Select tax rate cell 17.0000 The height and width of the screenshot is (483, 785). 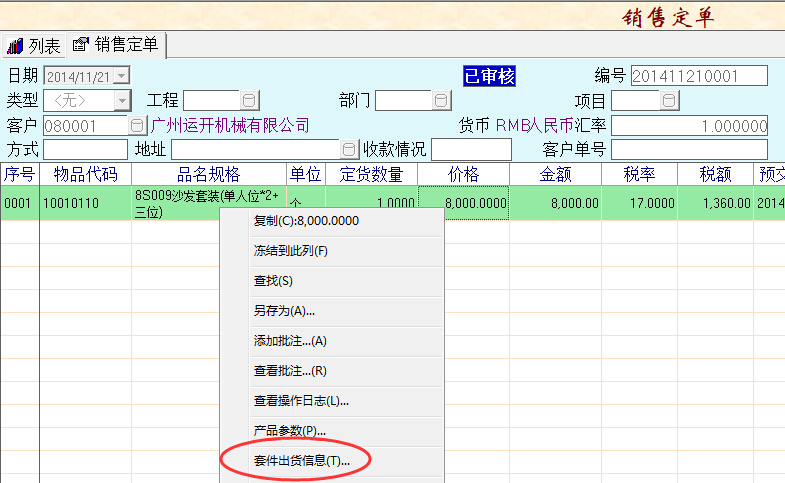point(640,203)
